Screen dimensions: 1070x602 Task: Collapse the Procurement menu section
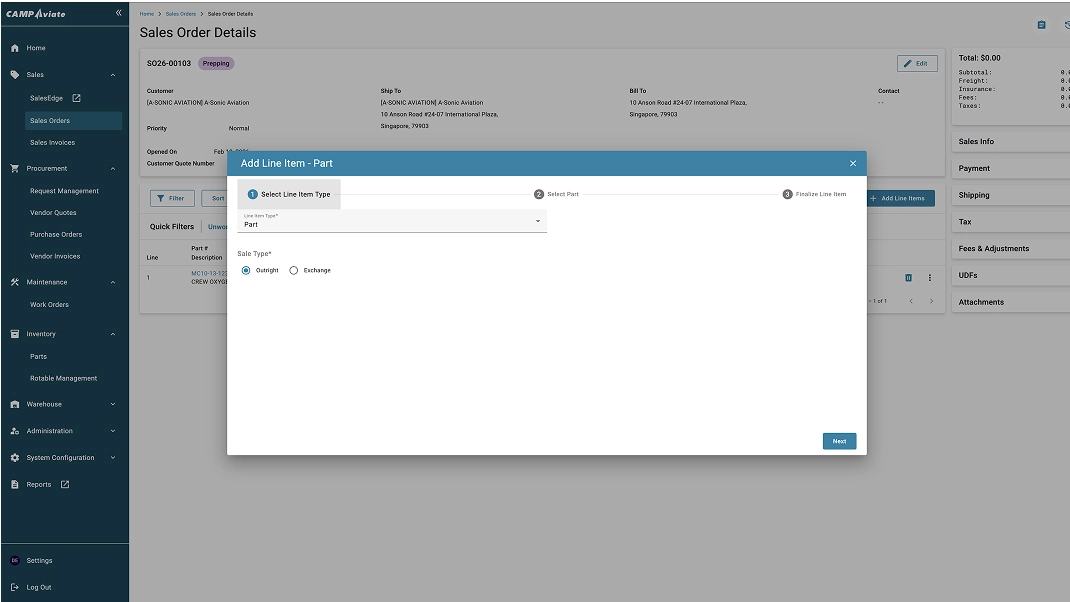[x=113, y=169]
